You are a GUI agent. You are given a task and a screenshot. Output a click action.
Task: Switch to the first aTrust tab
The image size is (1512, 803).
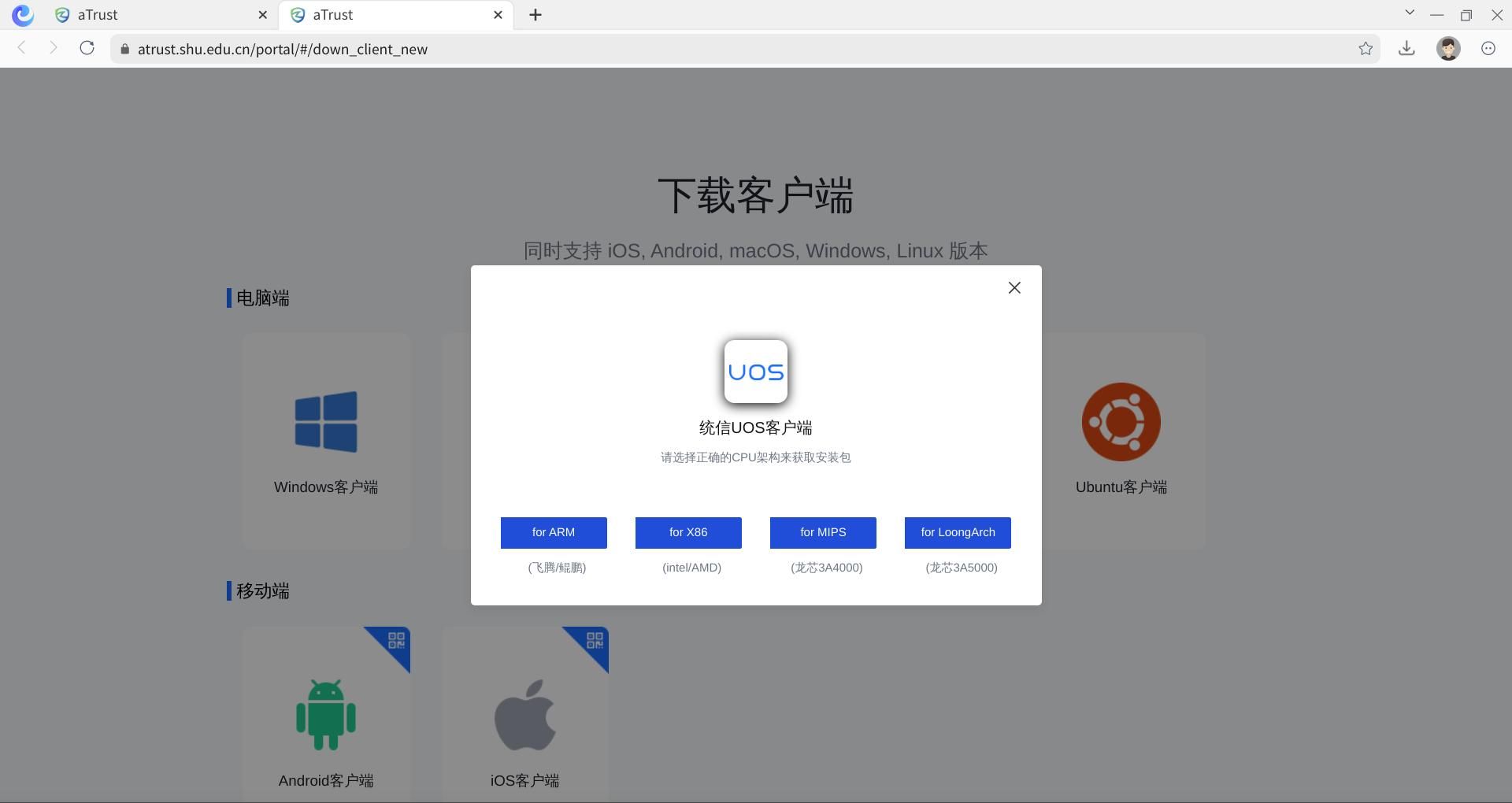[161, 15]
